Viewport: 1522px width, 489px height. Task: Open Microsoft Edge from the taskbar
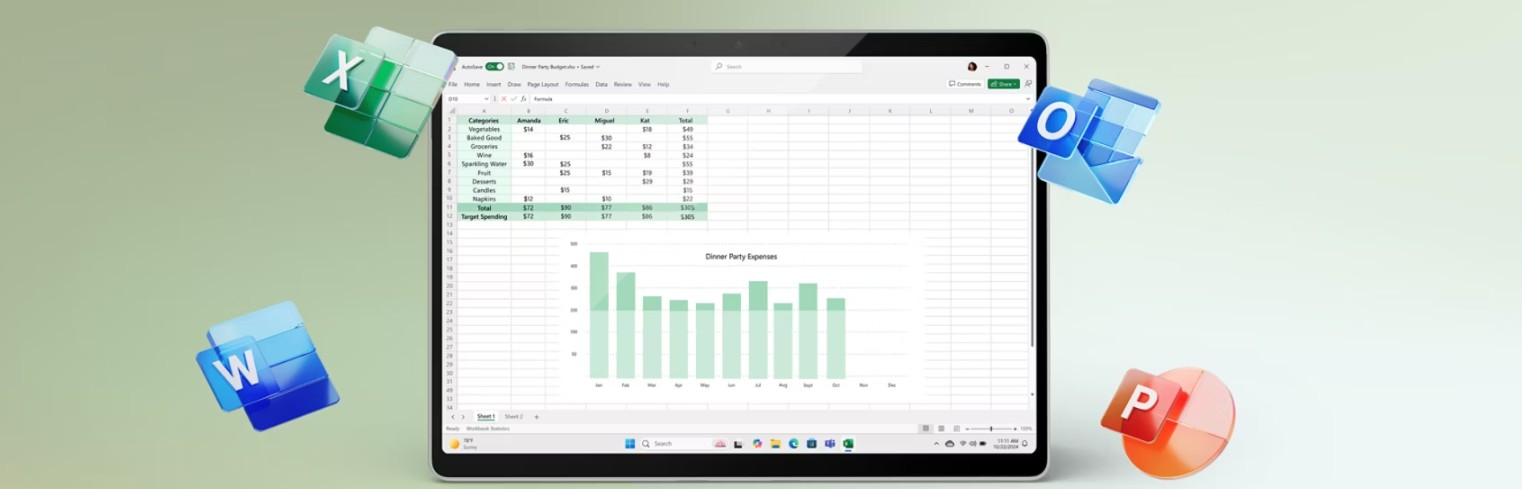coord(793,443)
